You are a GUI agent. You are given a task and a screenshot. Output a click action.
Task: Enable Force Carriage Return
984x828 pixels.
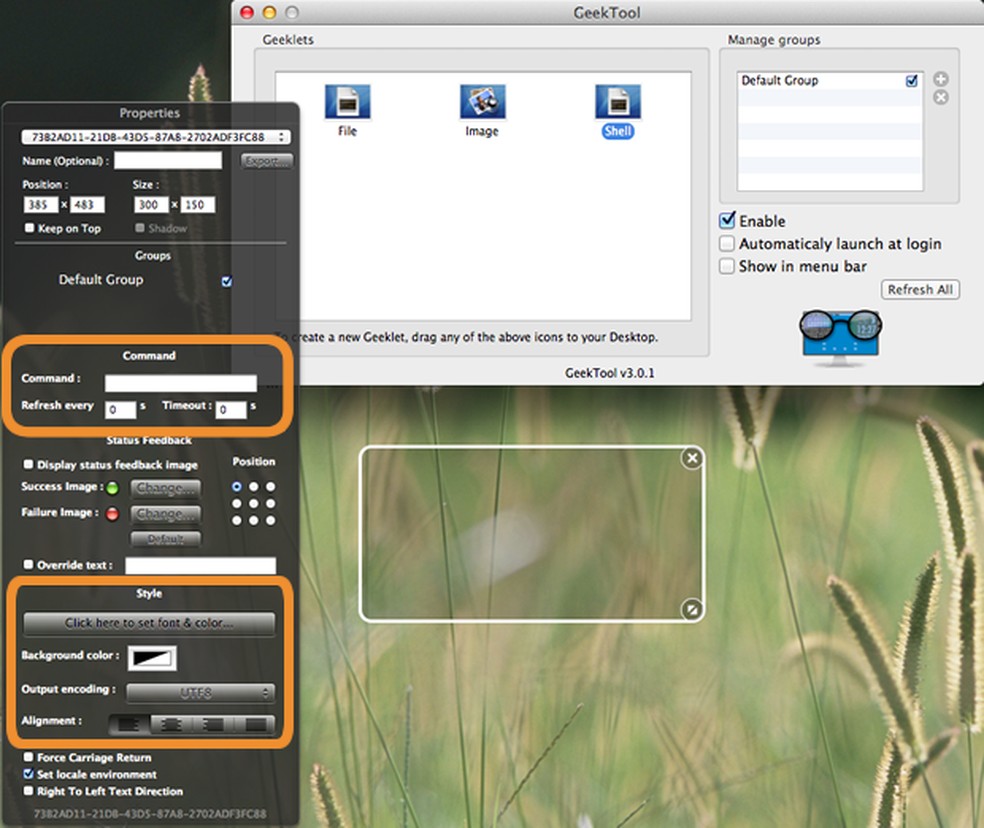(28, 757)
